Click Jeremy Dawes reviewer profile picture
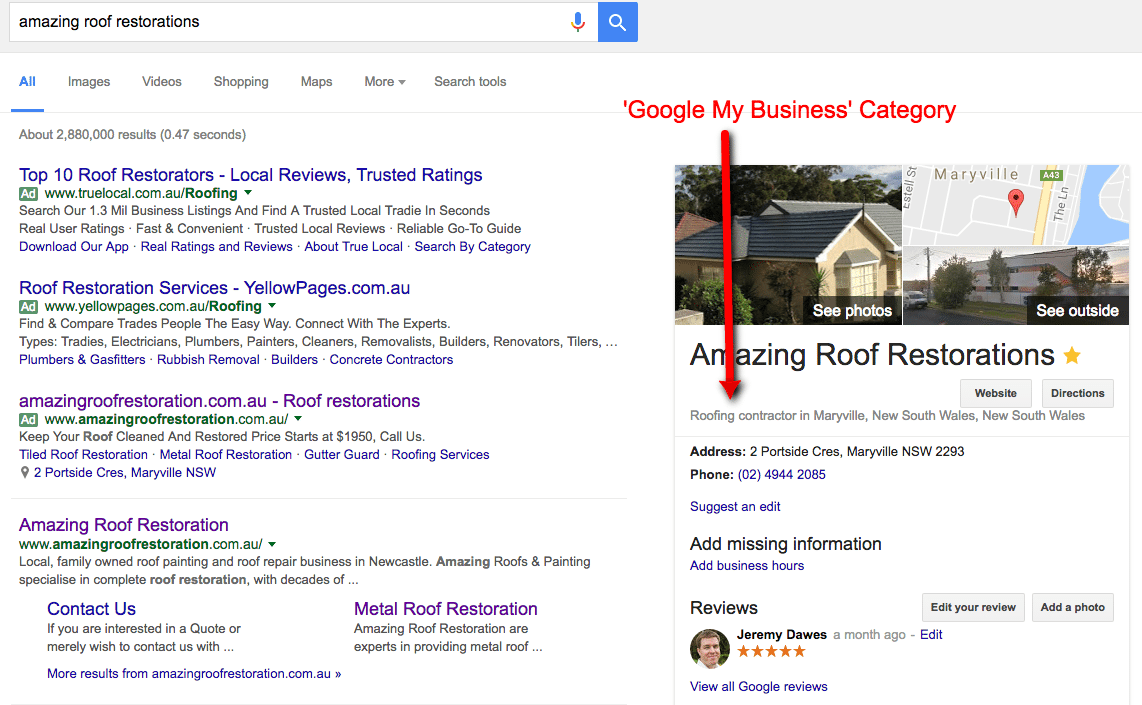This screenshot has height=705, width=1142. [x=710, y=647]
